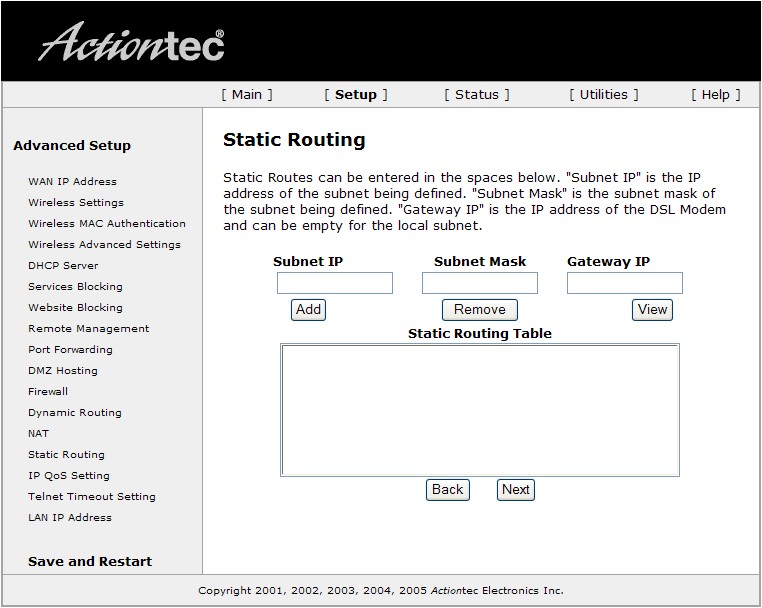
Task: Click the View button
Action: tap(652, 310)
